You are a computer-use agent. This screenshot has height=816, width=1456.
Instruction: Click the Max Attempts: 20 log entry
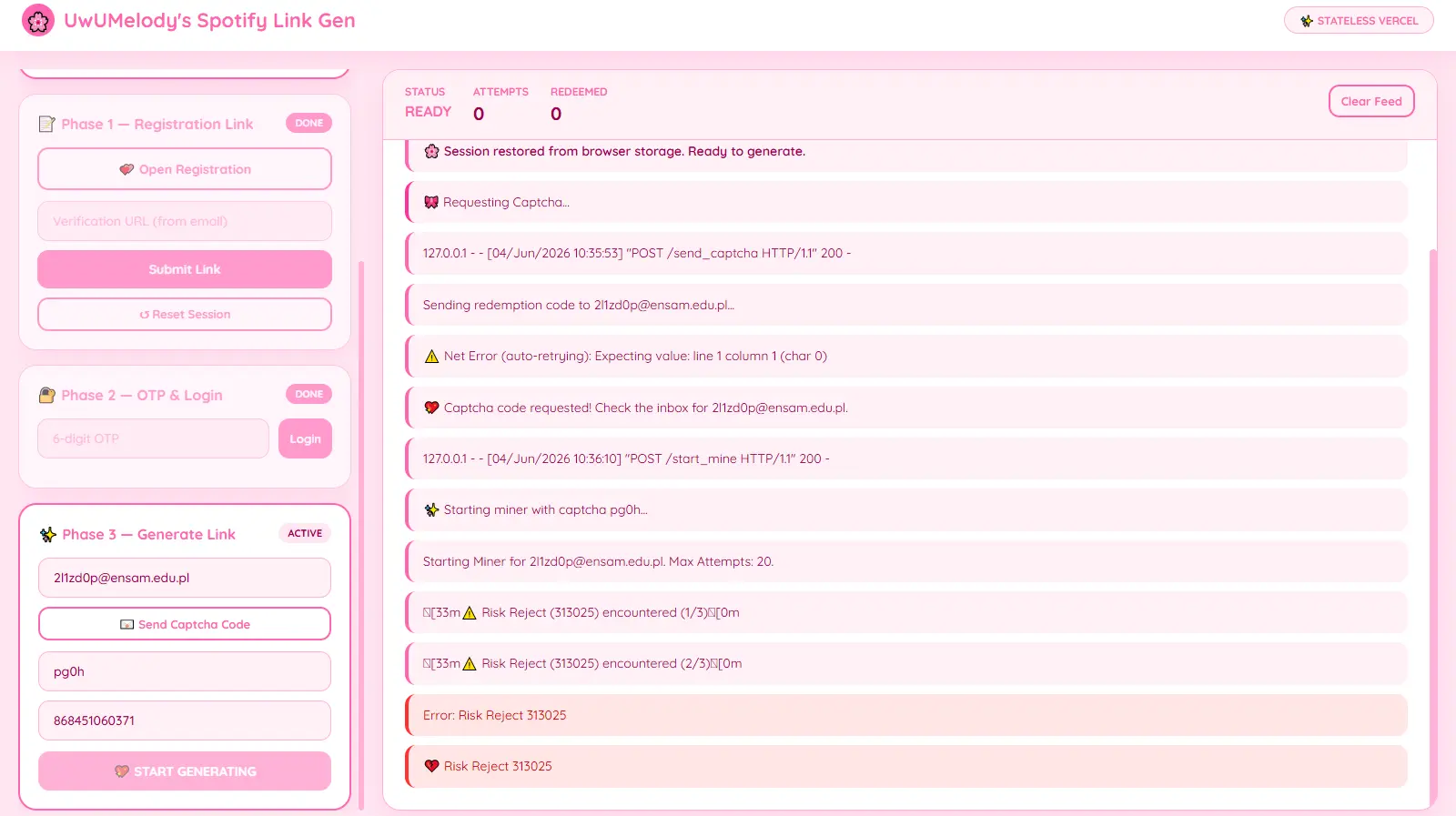click(x=906, y=561)
